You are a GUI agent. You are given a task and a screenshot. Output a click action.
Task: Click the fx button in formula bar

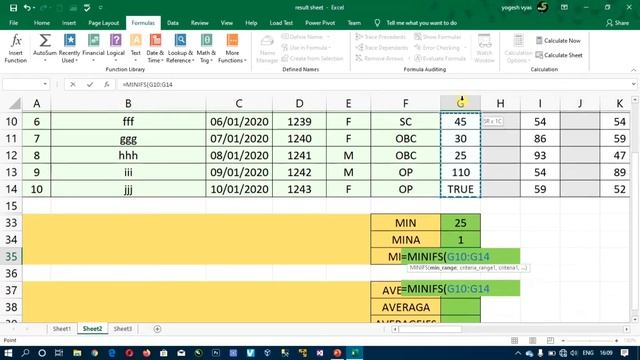[107, 84]
